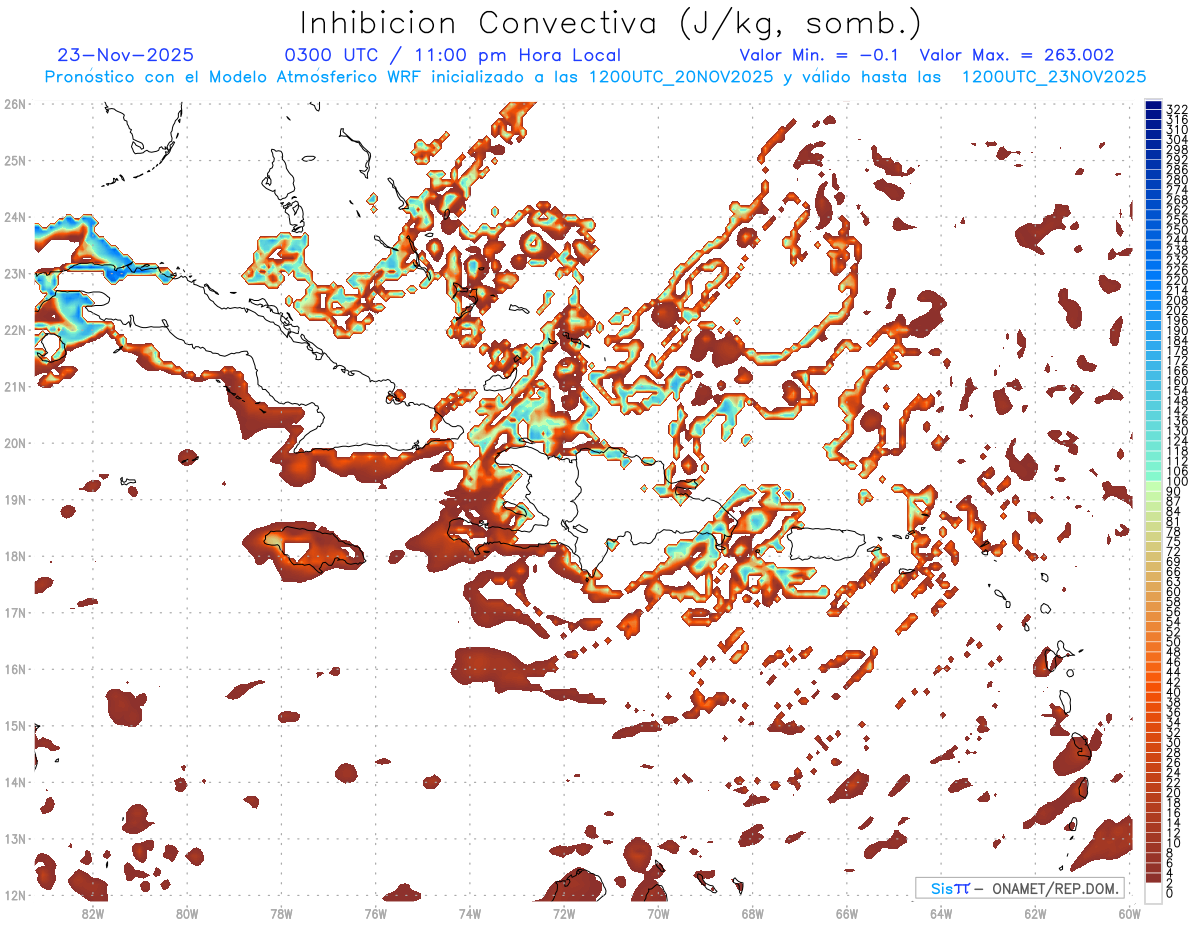Click the 14N latitude label
The image size is (1200, 927).
pyautogui.click(x=14, y=782)
